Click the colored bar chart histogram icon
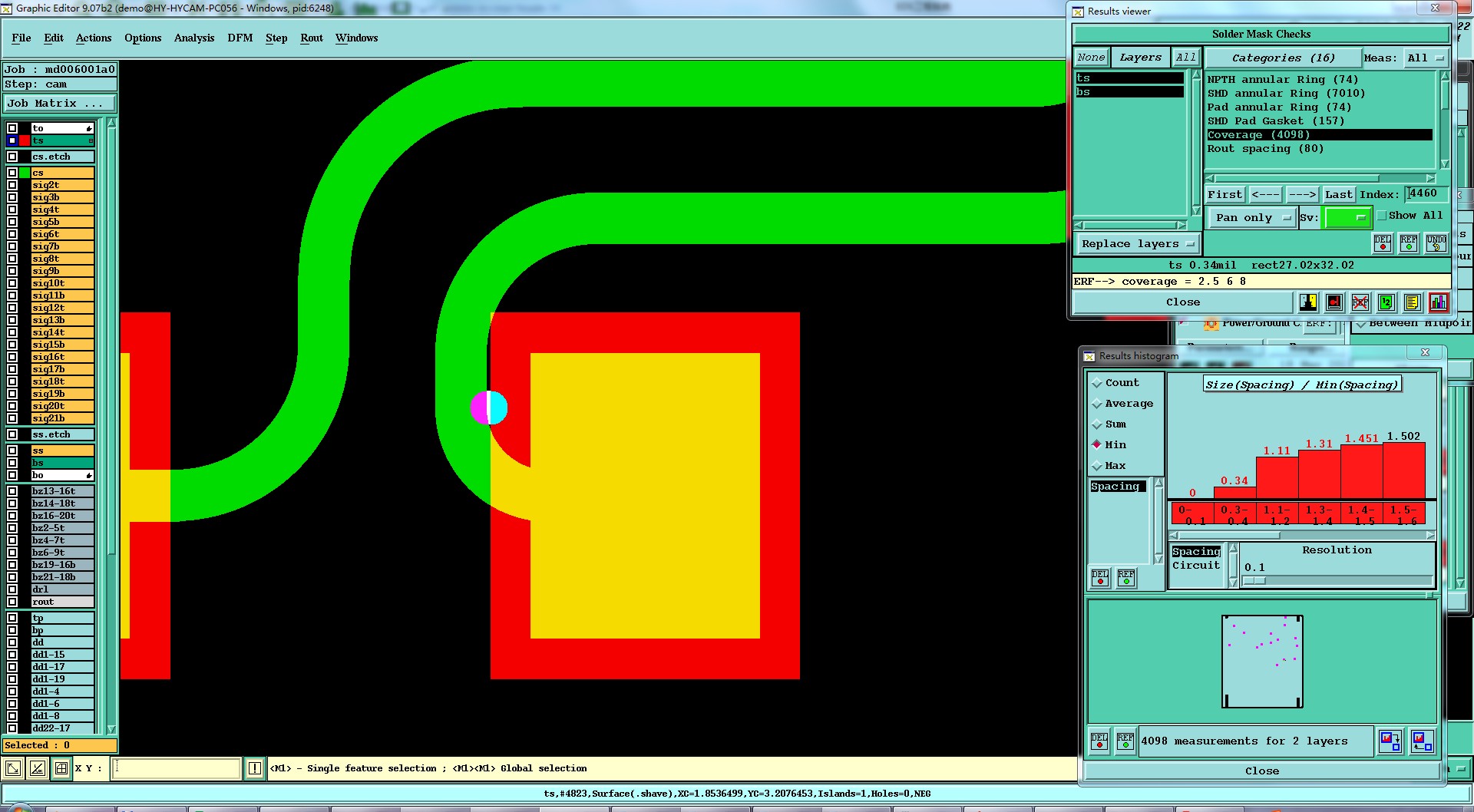Screen dimensions: 1474x812 (x=1439, y=302)
